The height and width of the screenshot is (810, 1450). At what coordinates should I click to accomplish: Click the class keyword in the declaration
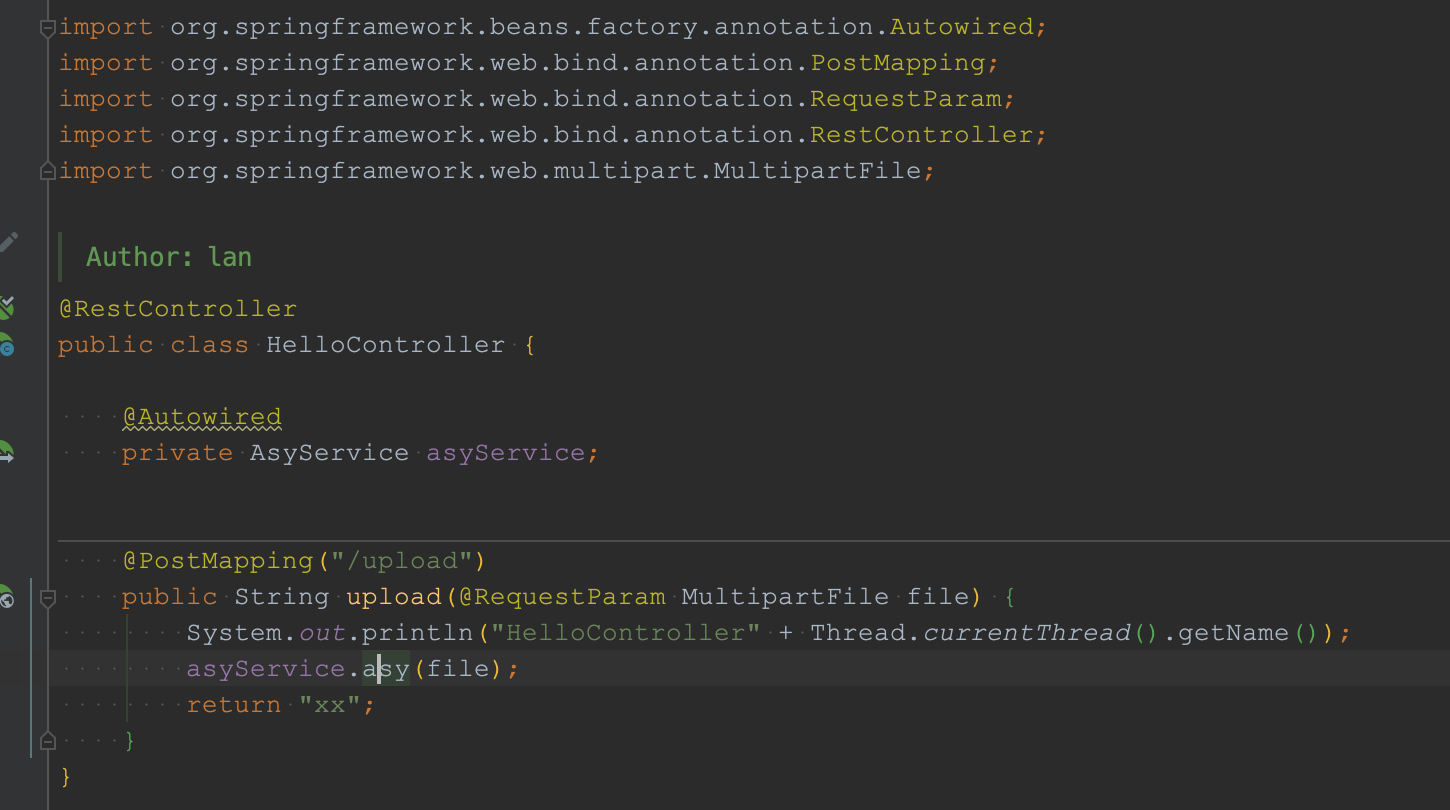point(210,345)
